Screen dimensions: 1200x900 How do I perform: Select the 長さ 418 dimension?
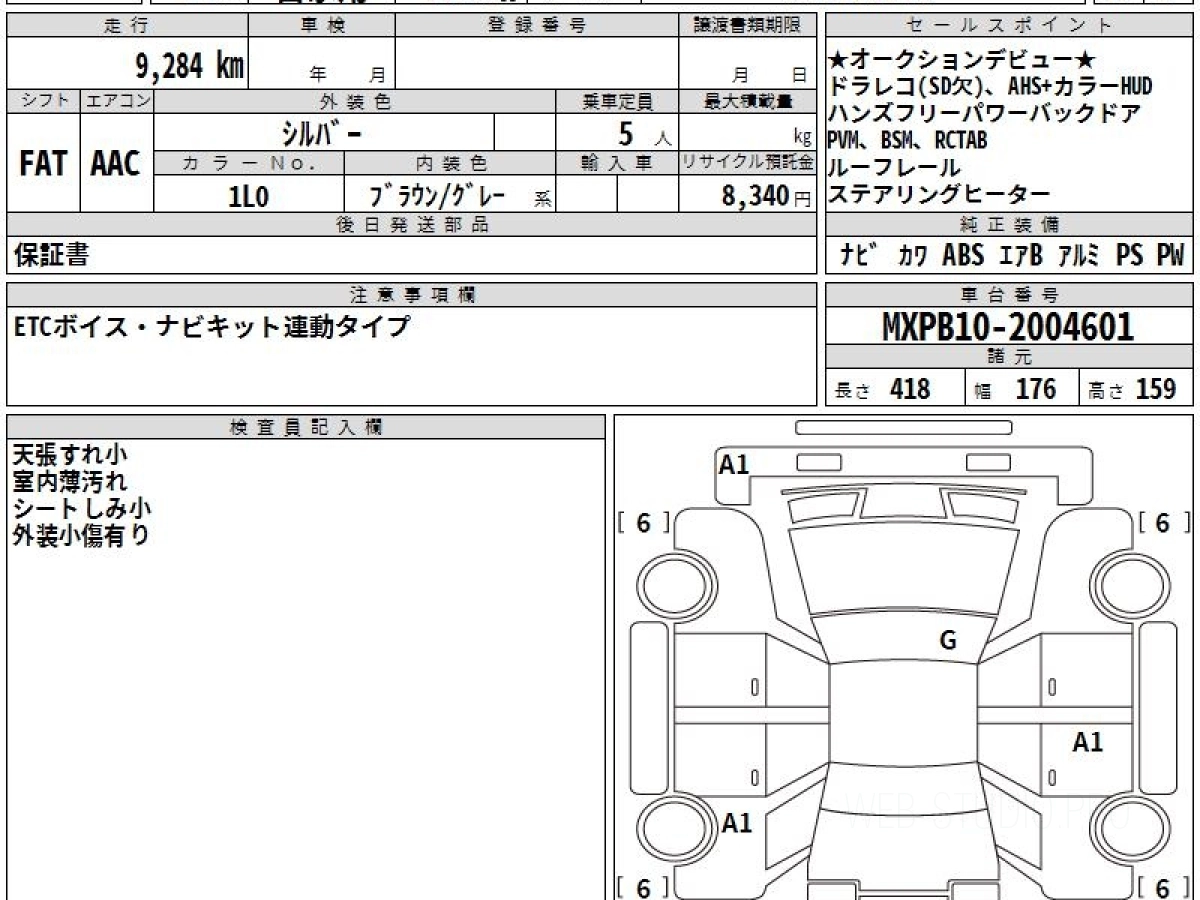(x=882, y=389)
